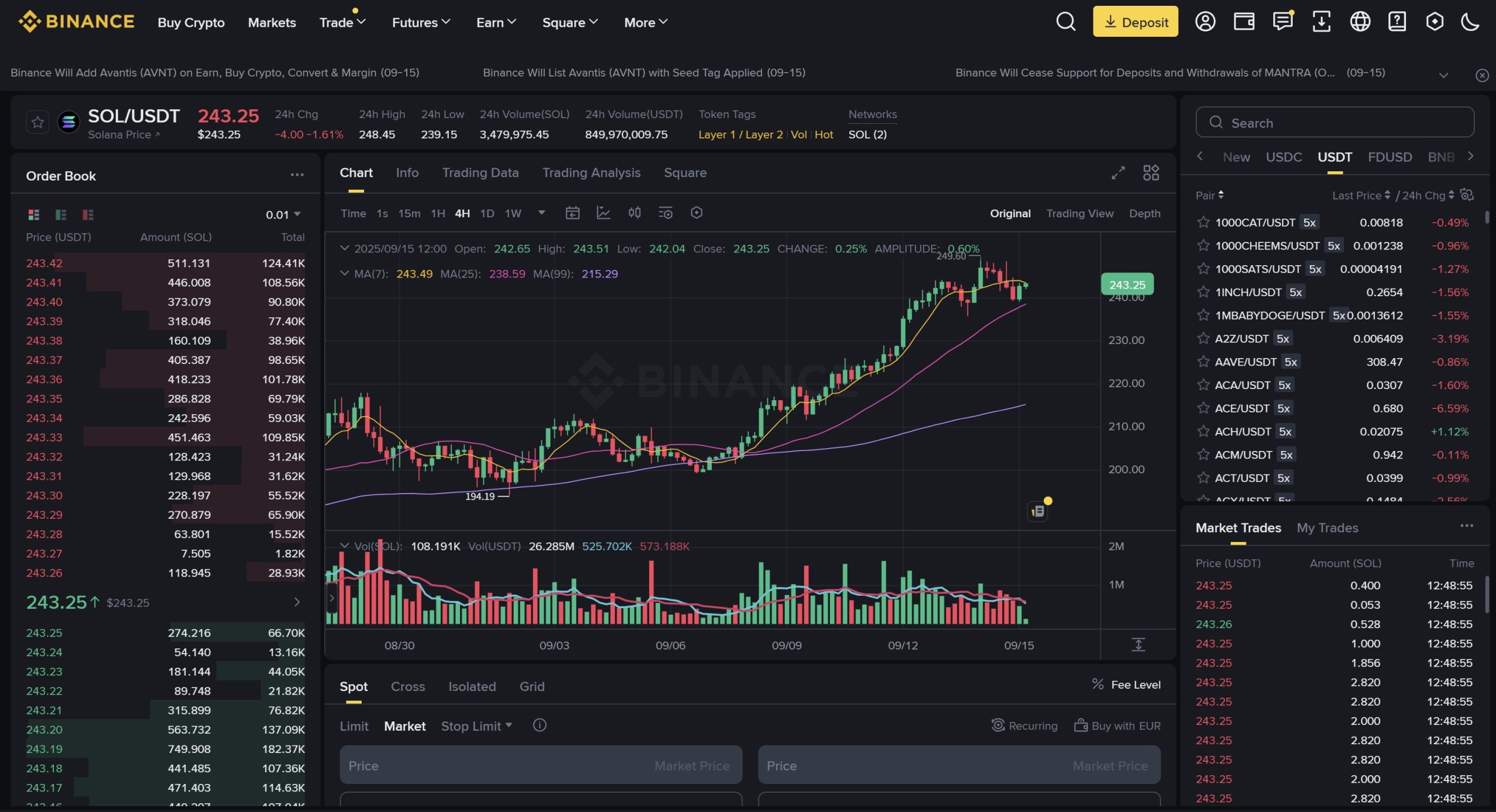Viewport: 1496px width, 812px height.
Task: Expand the Earn menu dropdown
Action: pos(496,22)
